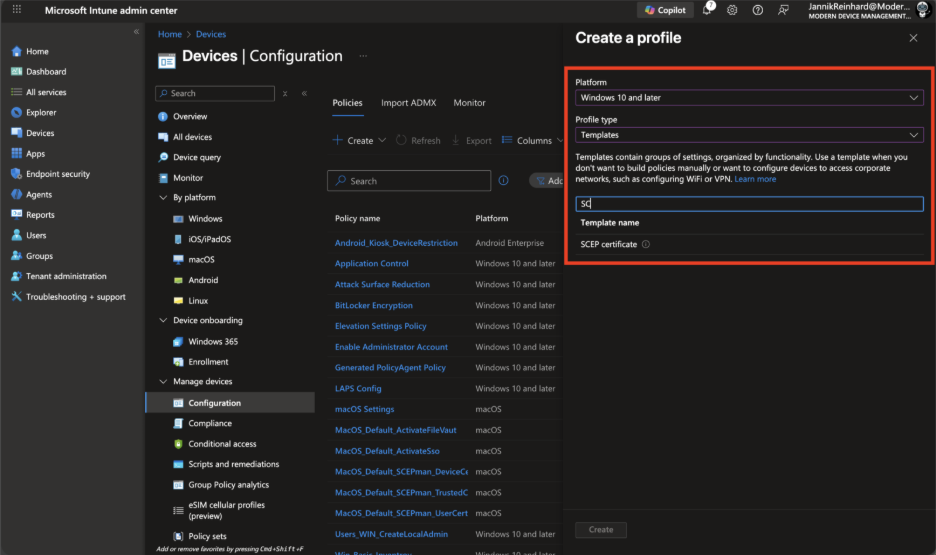Viewport: 936px width, 555px height.
Task: Collapse the Manage devices section
Action: [x=164, y=382]
